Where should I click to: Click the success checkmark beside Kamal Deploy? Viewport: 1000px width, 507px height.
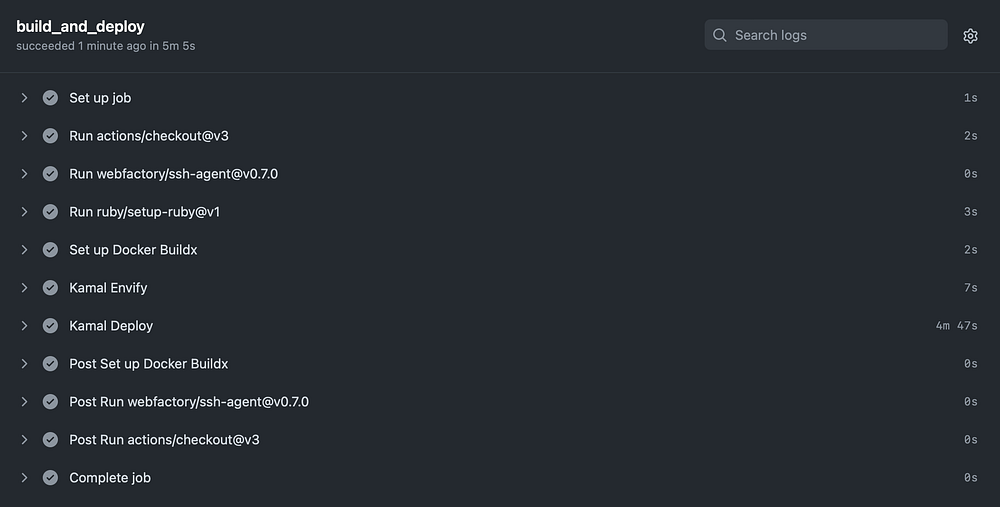[x=50, y=326]
